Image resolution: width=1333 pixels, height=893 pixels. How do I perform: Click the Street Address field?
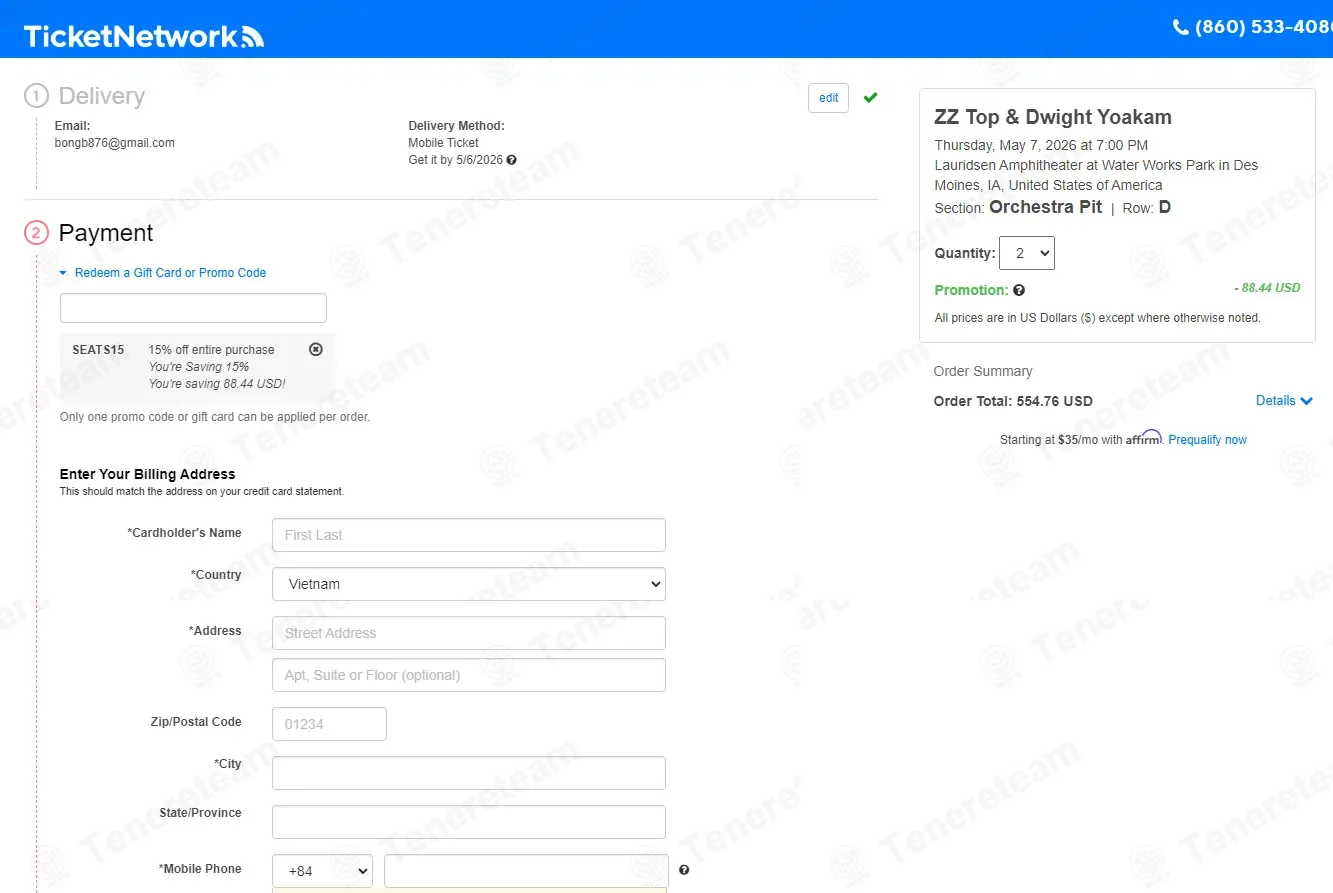[468, 633]
